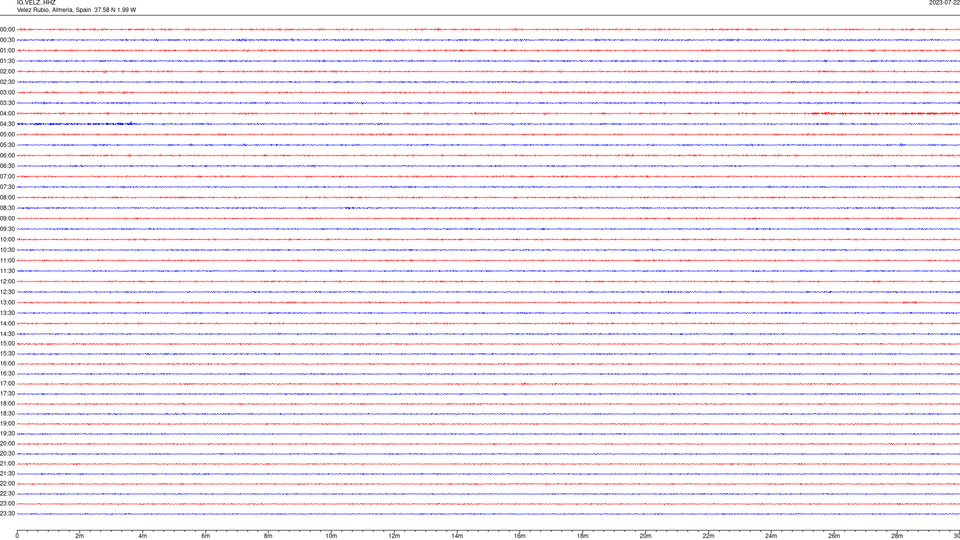
Task: Choose the 07:30 time label
Action: tap(7, 187)
